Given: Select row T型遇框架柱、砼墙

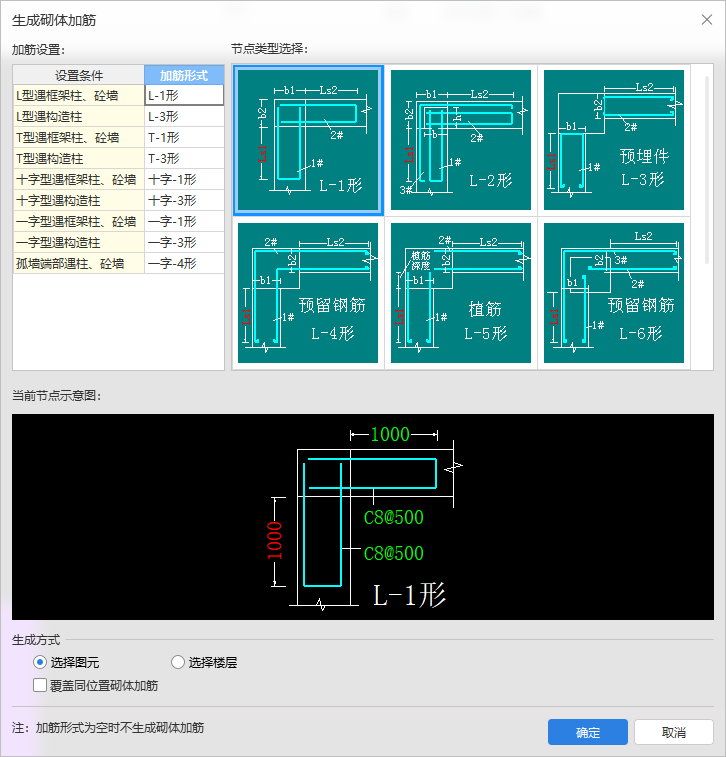Looking at the screenshot, I should [x=79, y=138].
